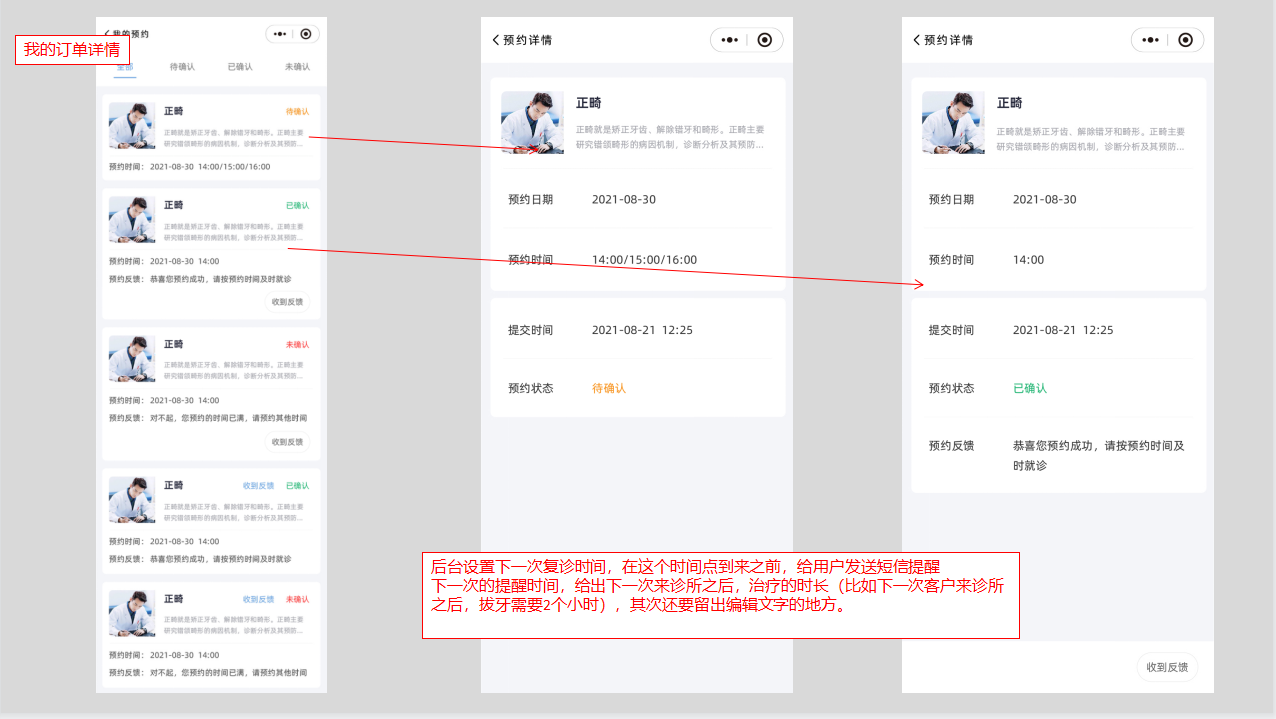The width and height of the screenshot is (1276, 719).
Task: Click the back arrow beside 预约详情 in middle screen
Action: click(x=496, y=40)
